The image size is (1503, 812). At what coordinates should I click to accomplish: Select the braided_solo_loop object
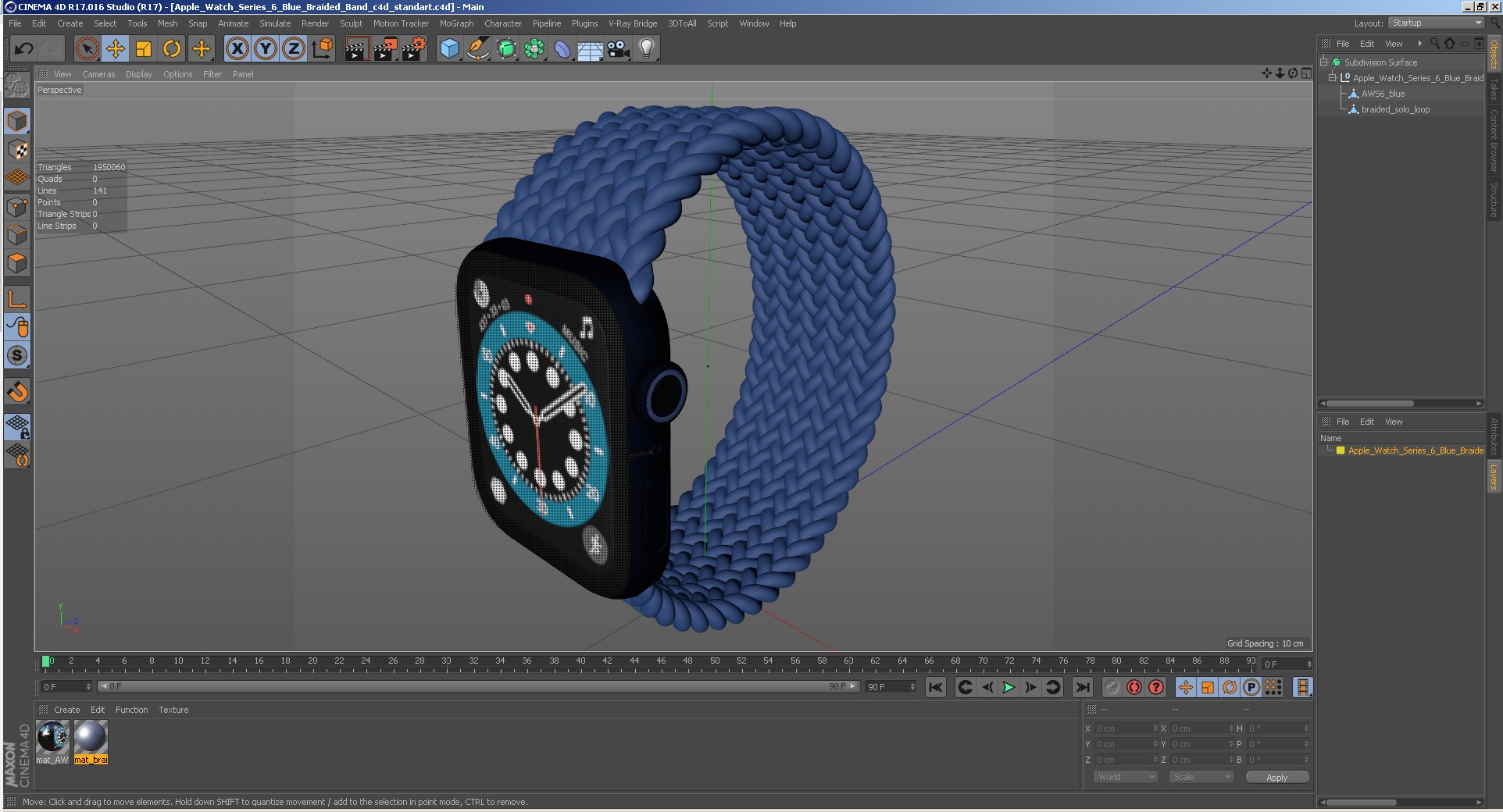point(1395,109)
